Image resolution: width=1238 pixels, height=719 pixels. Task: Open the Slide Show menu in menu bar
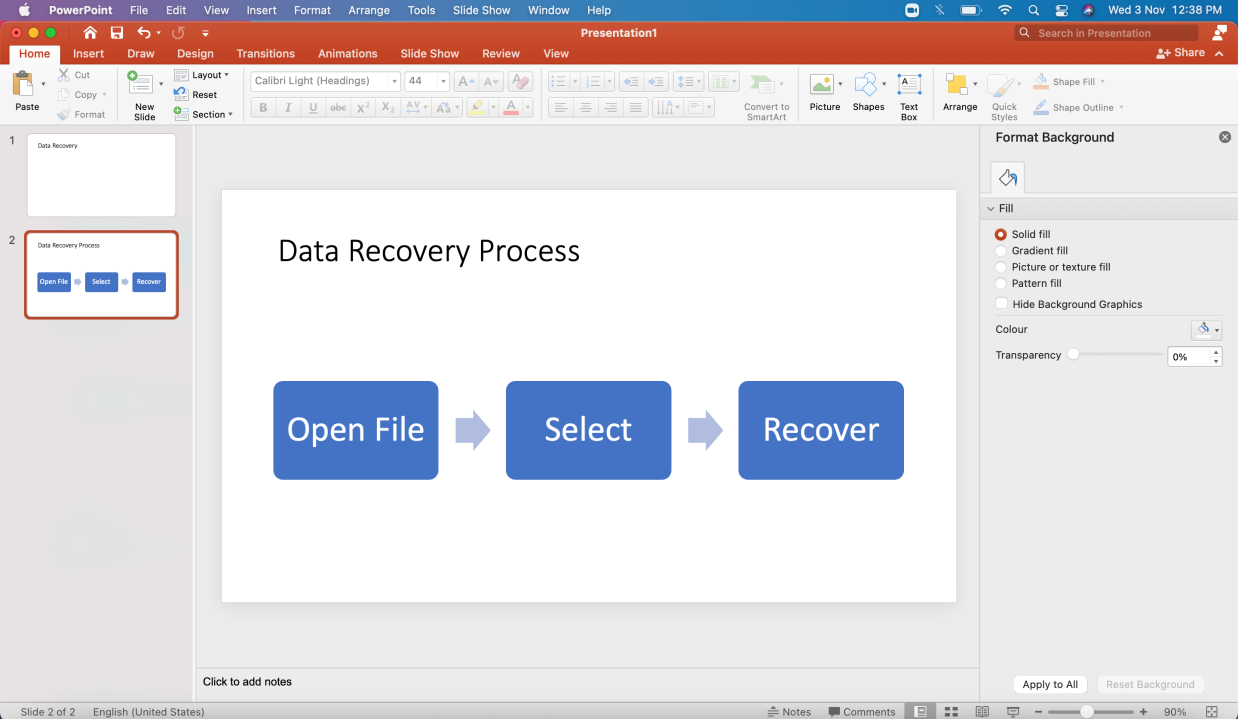(481, 10)
